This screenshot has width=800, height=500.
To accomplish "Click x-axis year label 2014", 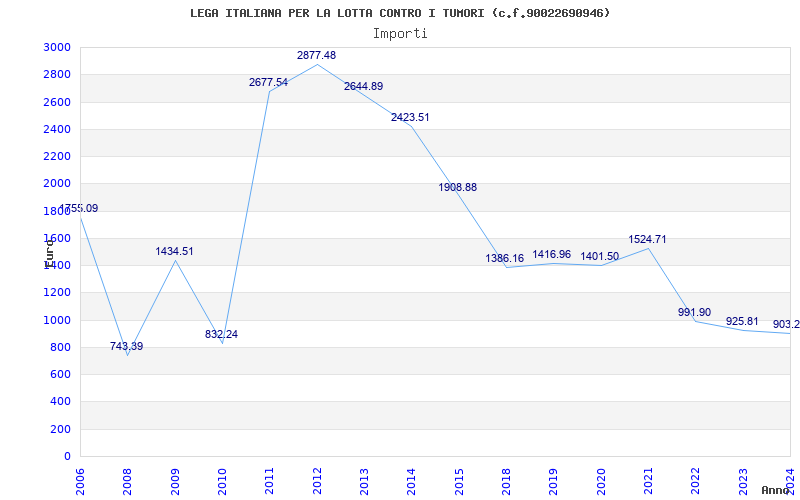I will point(412,481).
